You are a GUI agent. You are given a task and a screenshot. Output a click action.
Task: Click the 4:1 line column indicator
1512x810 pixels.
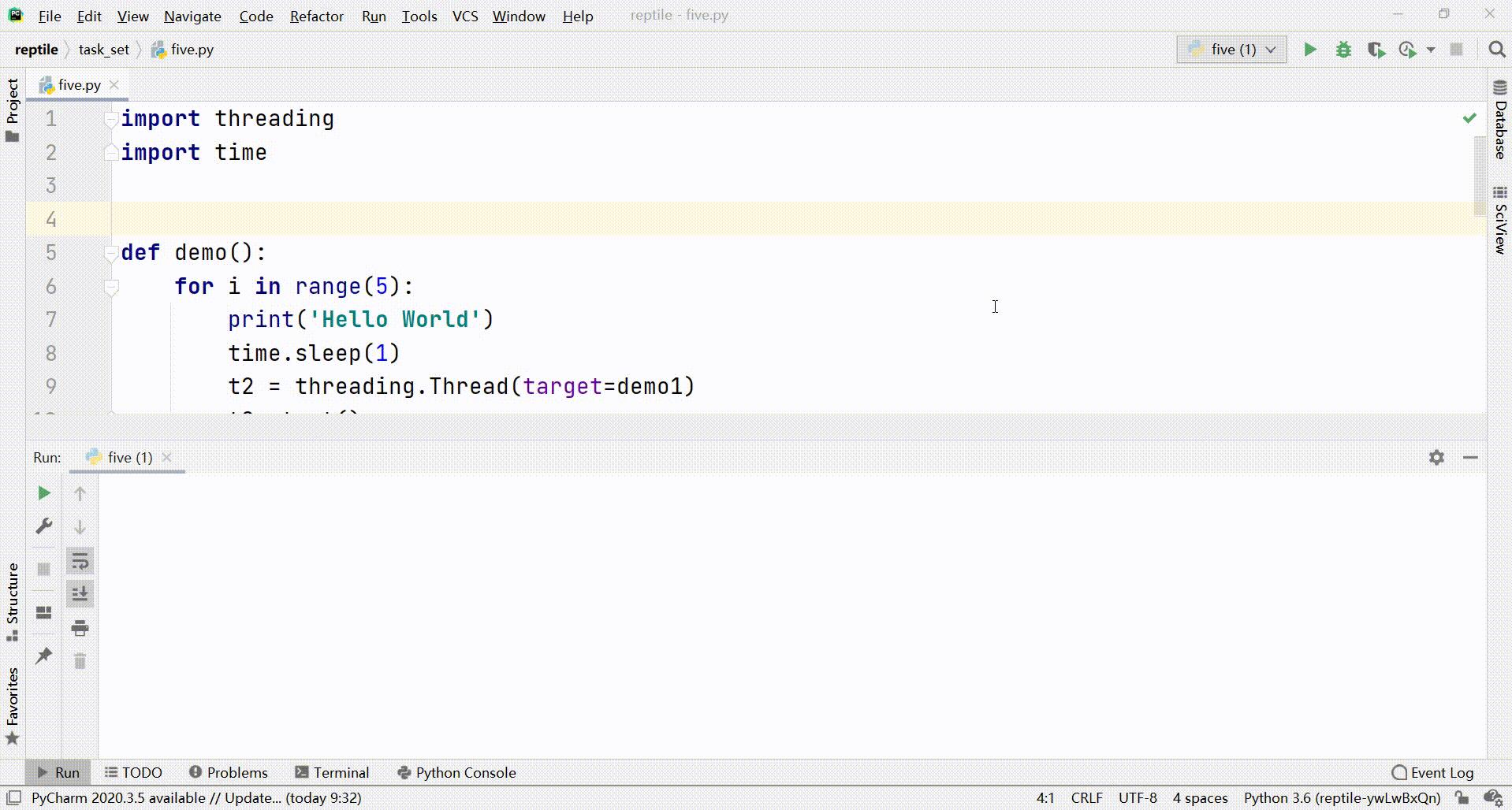click(x=1045, y=797)
